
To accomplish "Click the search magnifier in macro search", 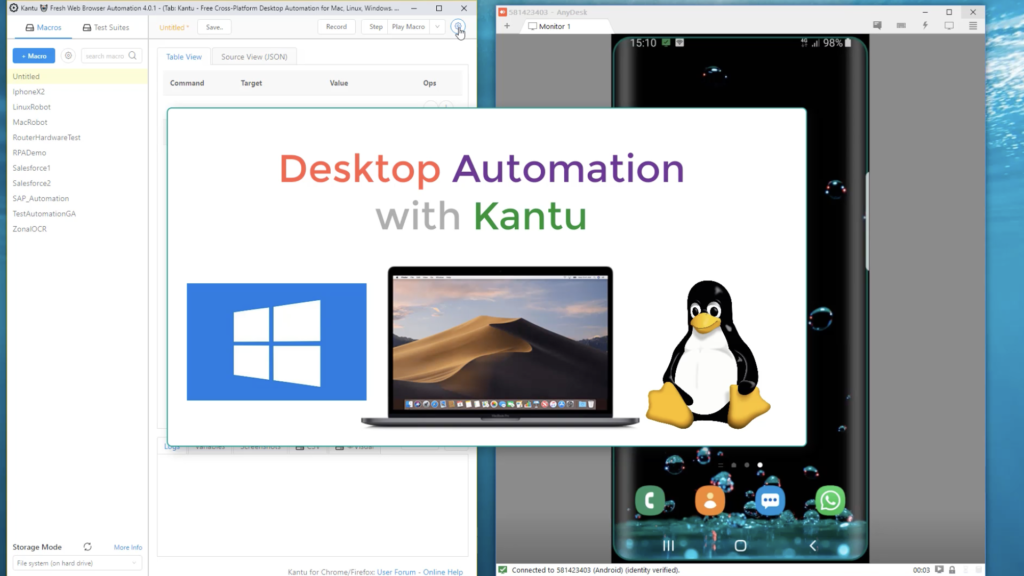I will click(133, 56).
